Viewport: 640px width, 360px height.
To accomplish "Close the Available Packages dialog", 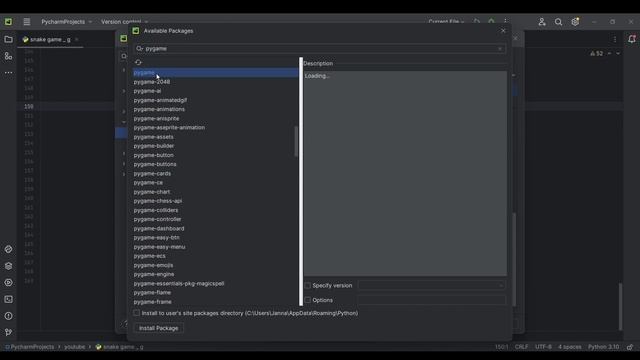I will click(x=503, y=31).
